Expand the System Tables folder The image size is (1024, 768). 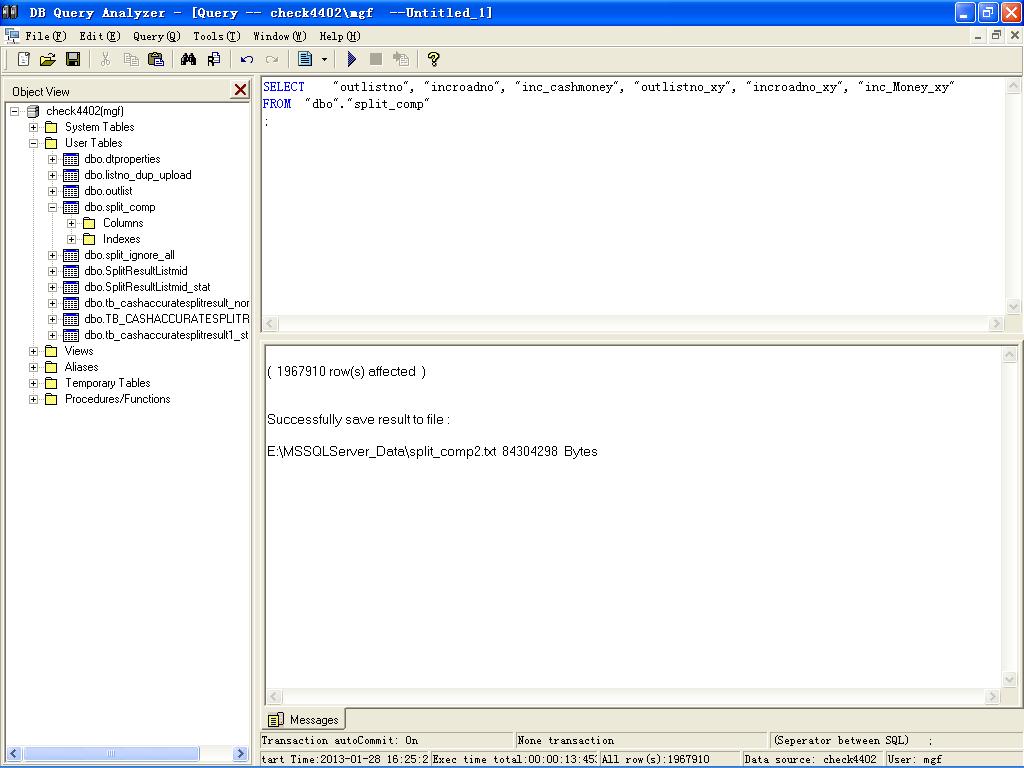click(x=33, y=127)
